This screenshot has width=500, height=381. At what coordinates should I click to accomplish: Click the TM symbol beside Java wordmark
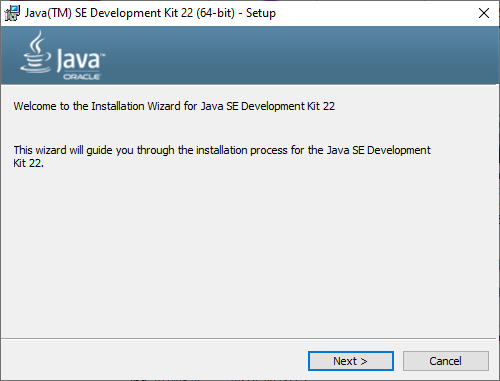pyautogui.click(x=103, y=54)
